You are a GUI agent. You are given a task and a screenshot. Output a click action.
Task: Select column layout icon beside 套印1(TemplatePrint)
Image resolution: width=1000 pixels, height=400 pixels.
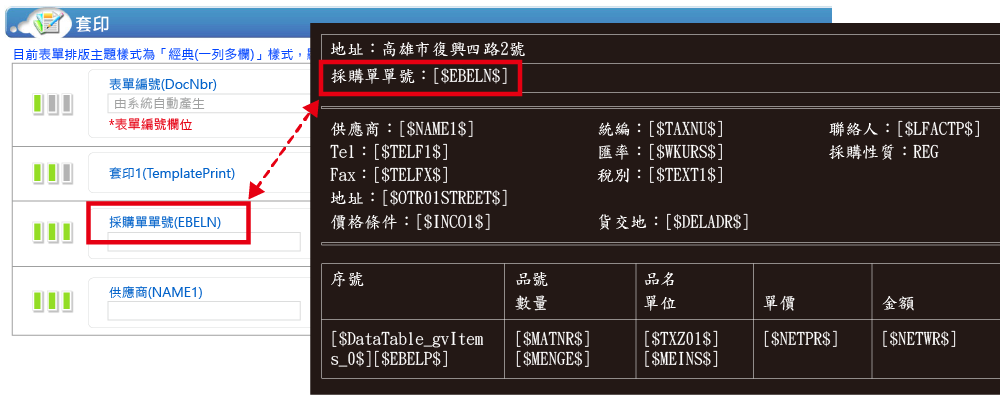coord(52,173)
